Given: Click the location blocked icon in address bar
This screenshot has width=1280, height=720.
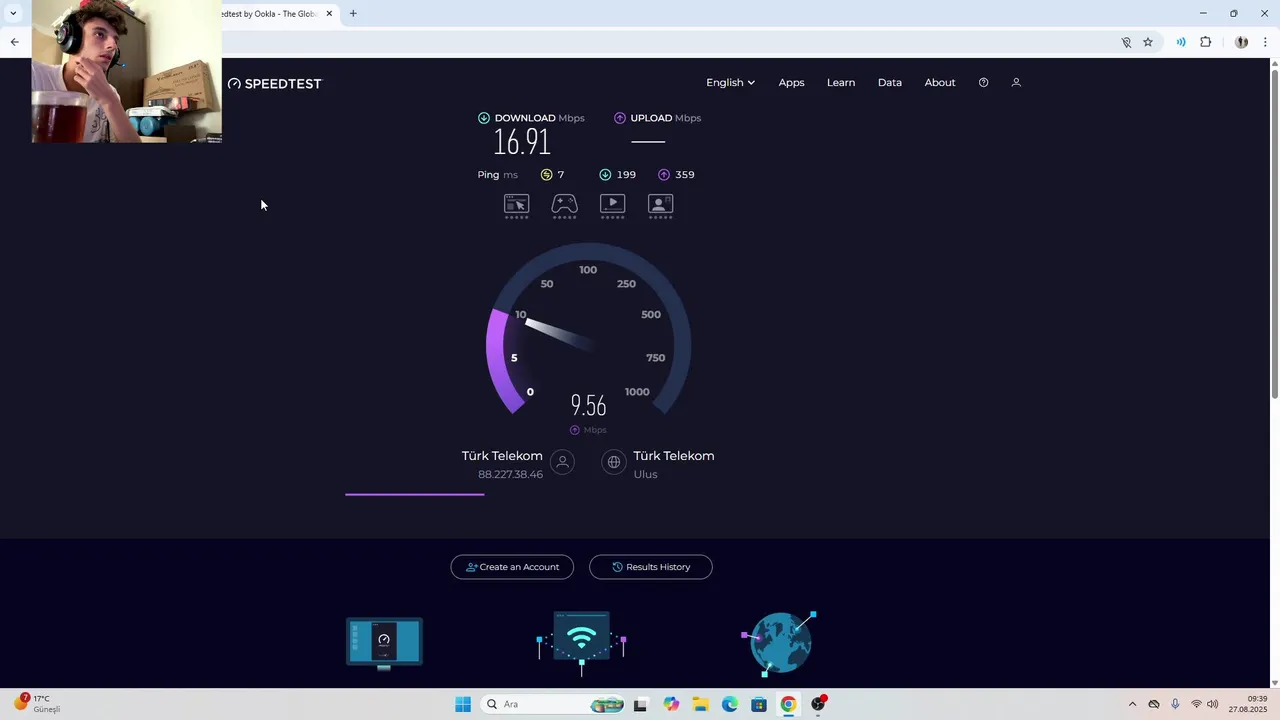Looking at the screenshot, I should click(1126, 42).
